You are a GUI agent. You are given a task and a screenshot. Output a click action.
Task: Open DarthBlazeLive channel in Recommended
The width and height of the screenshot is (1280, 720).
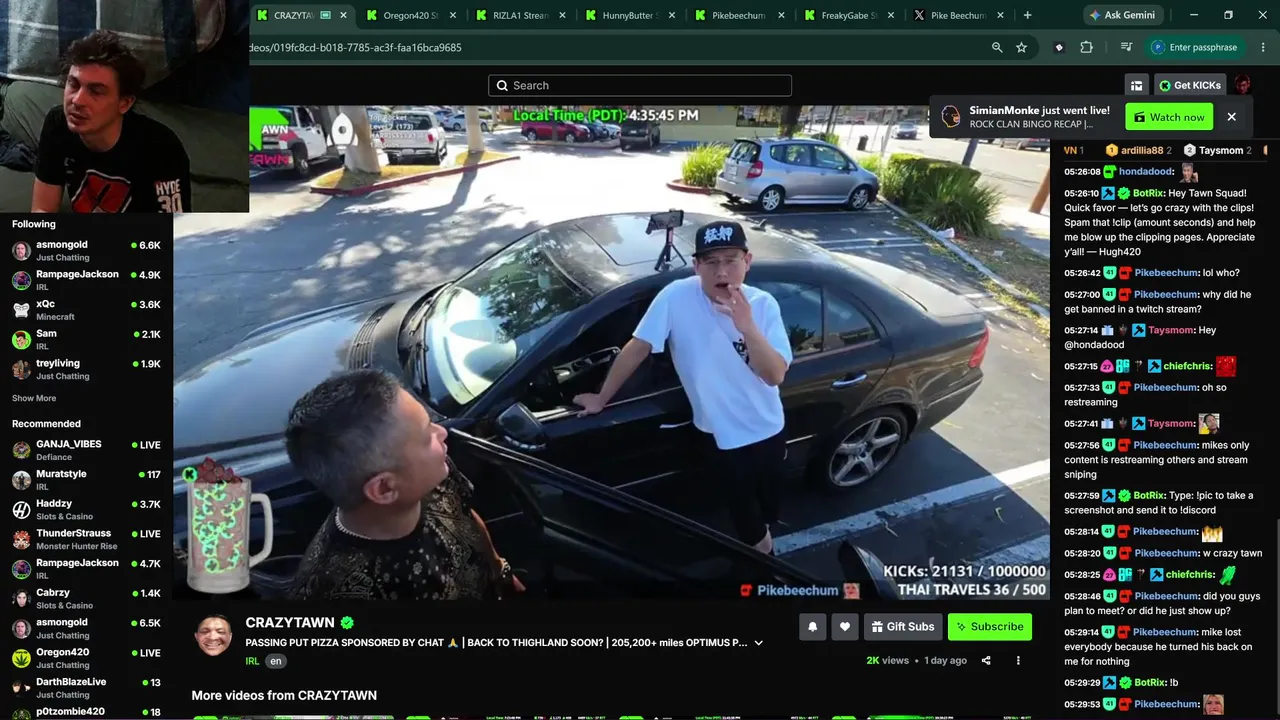point(86,688)
